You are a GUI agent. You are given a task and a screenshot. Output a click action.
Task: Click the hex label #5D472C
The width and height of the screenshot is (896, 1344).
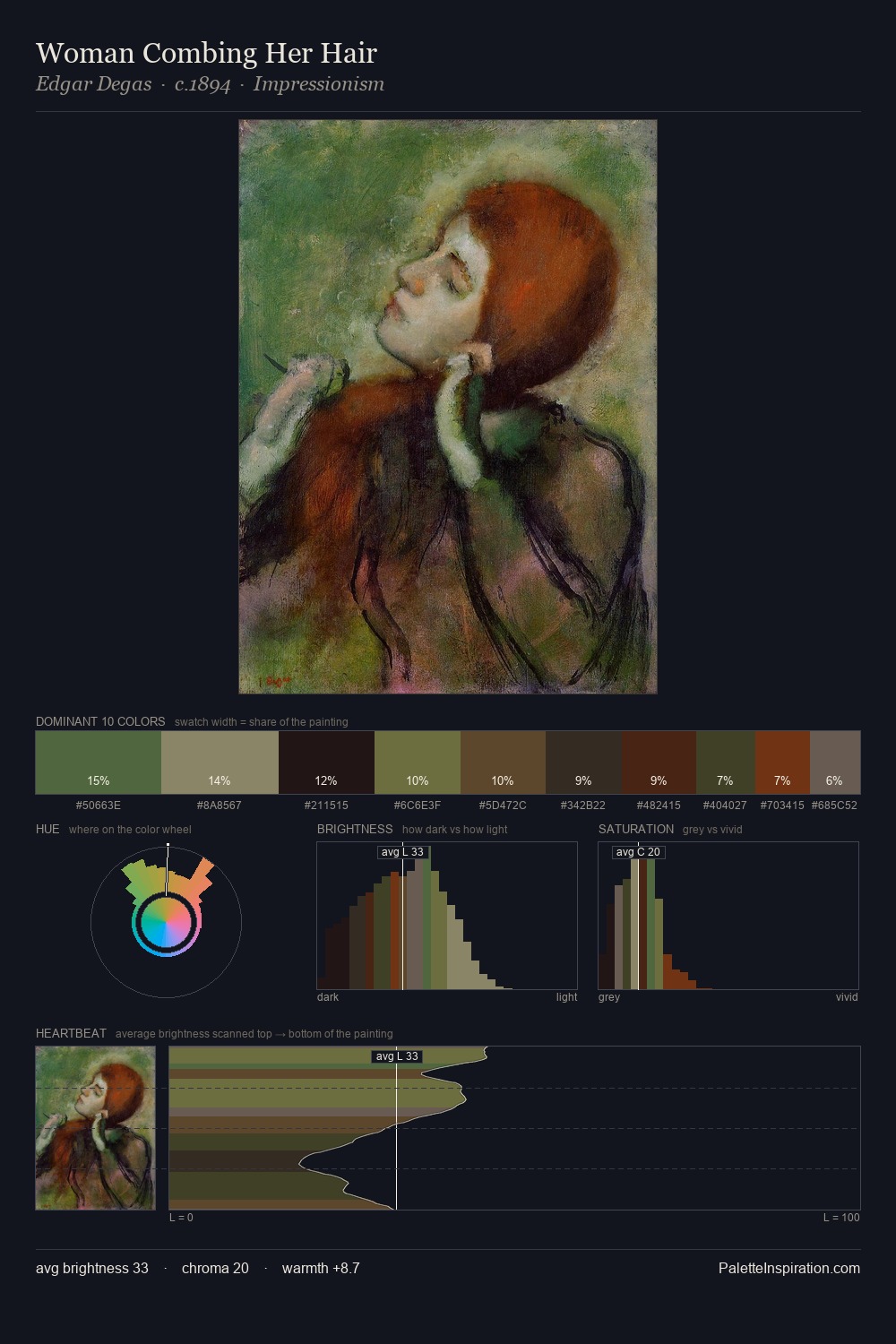(503, 806)
